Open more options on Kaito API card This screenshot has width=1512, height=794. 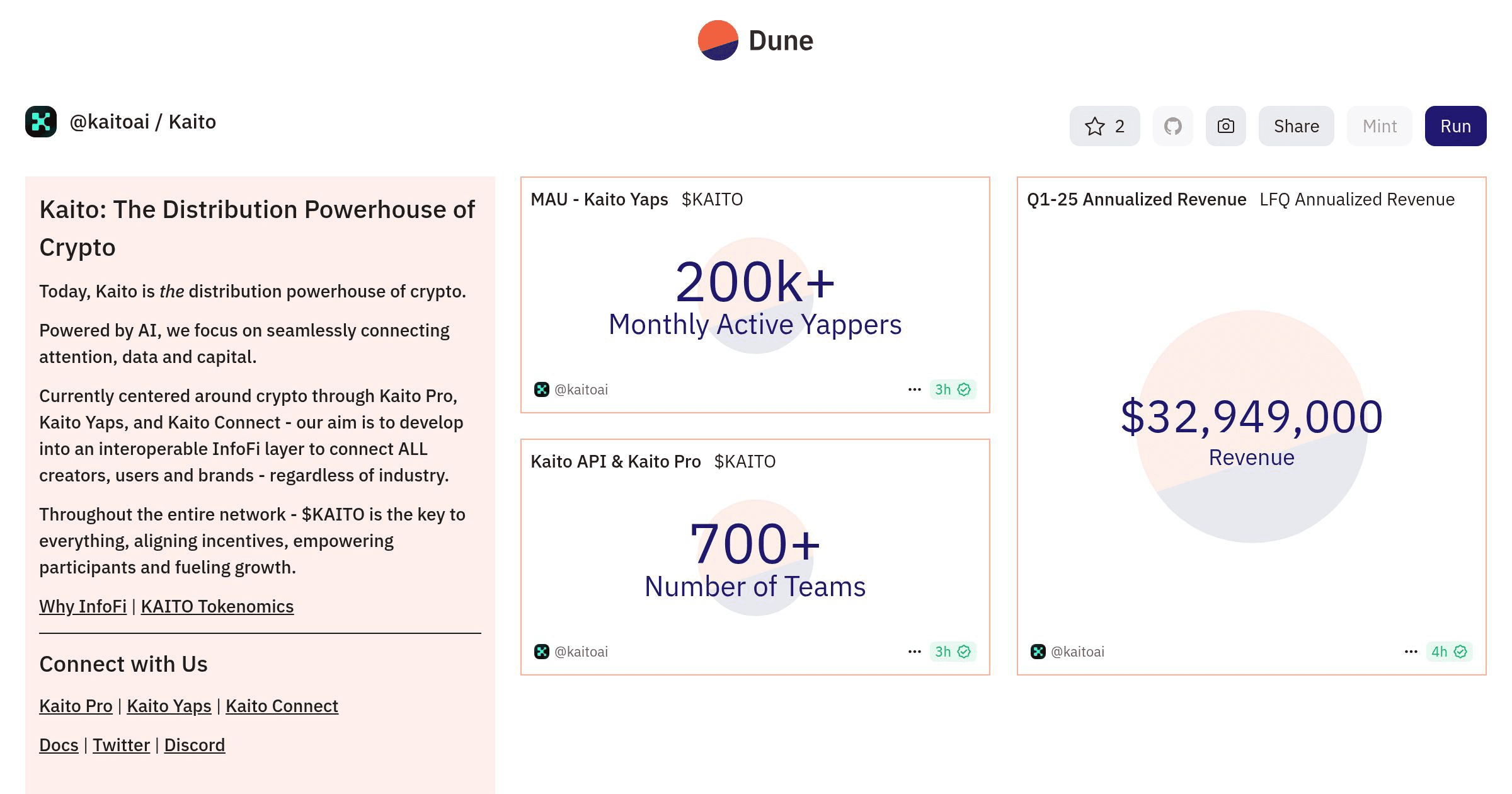(x=915, y=652)
